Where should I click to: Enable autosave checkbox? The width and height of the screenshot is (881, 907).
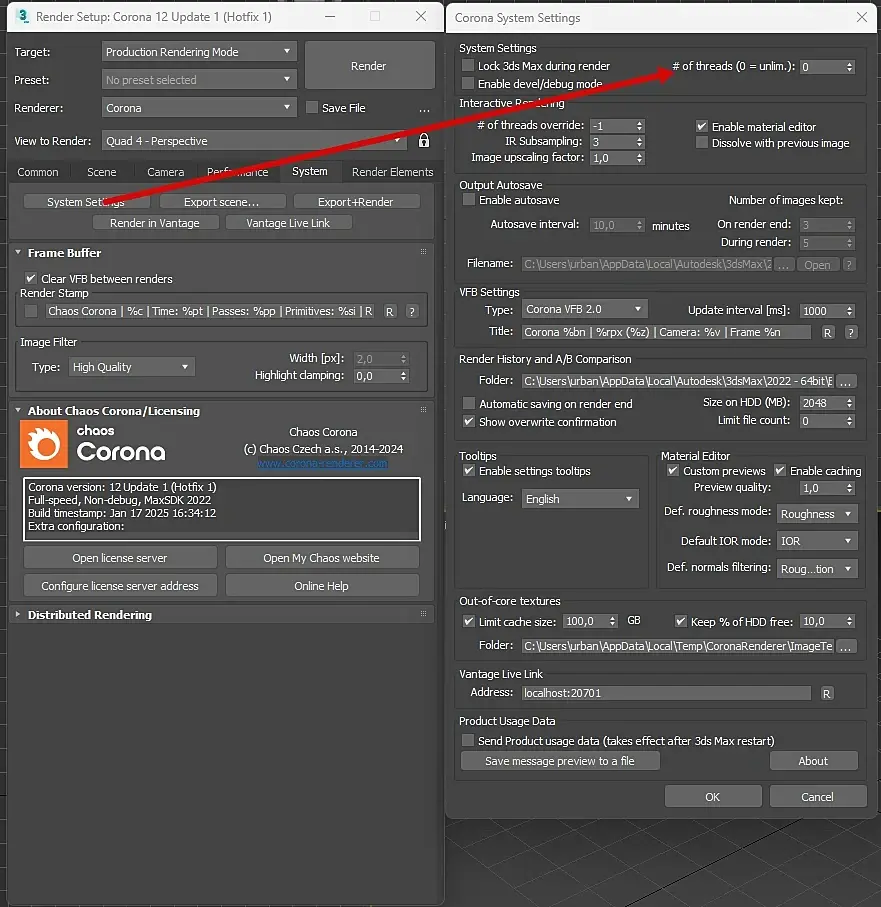[469, 200]
